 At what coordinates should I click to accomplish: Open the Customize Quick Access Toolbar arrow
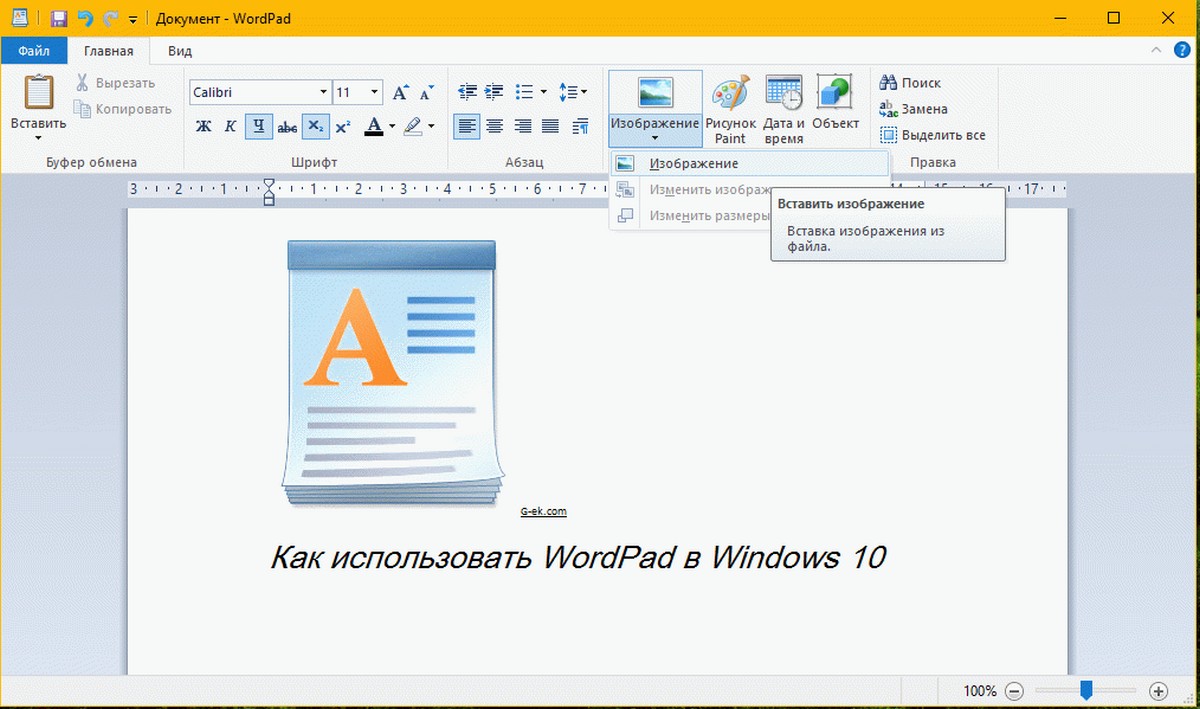pyautogui.click(x=132, y=19)
